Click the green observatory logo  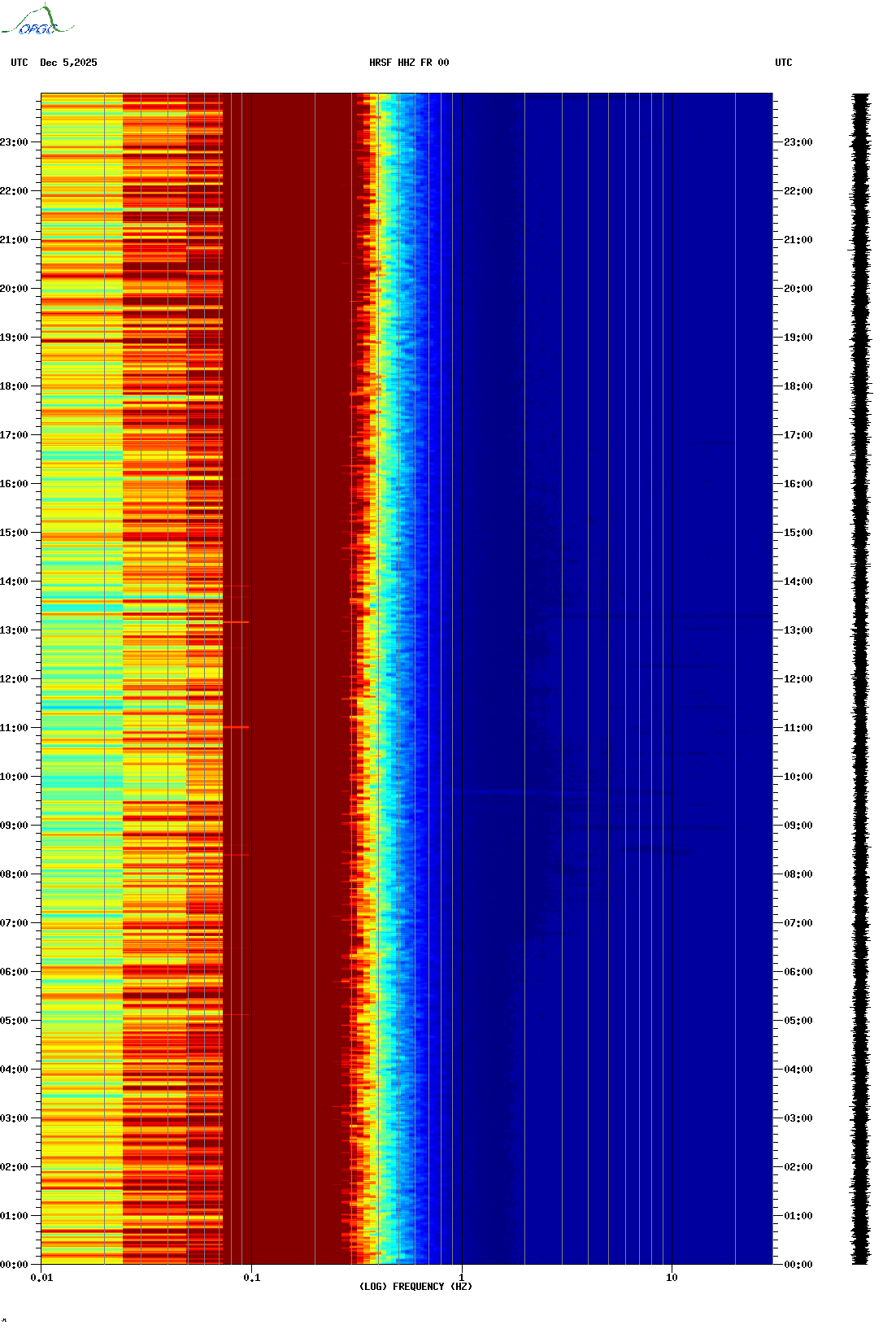[37, 21]
